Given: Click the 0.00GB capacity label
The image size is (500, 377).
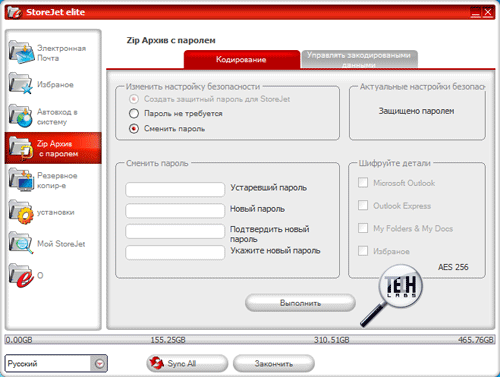Looking at the screenshot, I should click(x=19, y=340).
